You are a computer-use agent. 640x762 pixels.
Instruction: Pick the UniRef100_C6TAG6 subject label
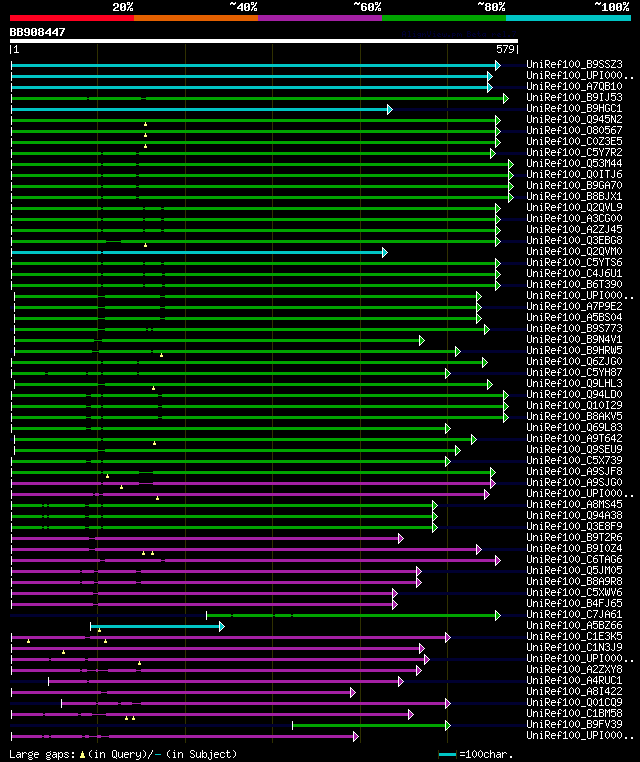(574, 559)
